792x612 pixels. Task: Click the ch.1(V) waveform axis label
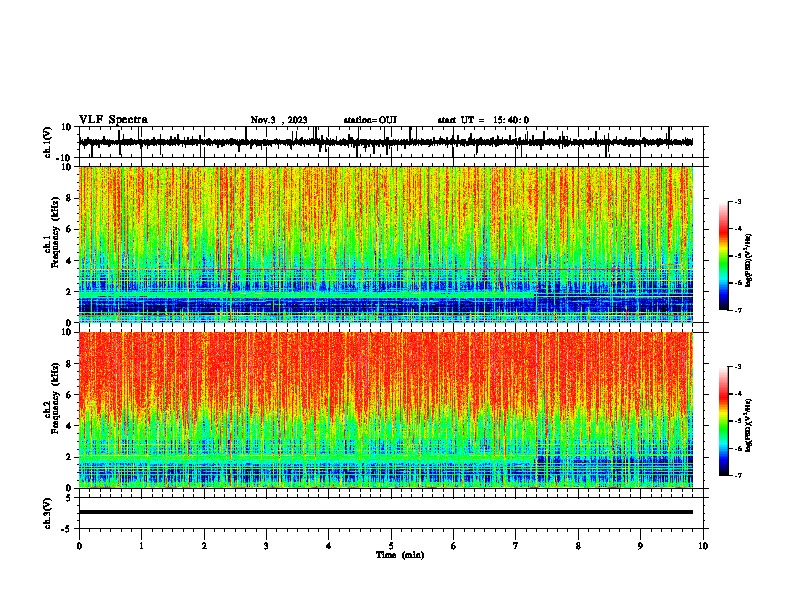click(x=48, y=142)
